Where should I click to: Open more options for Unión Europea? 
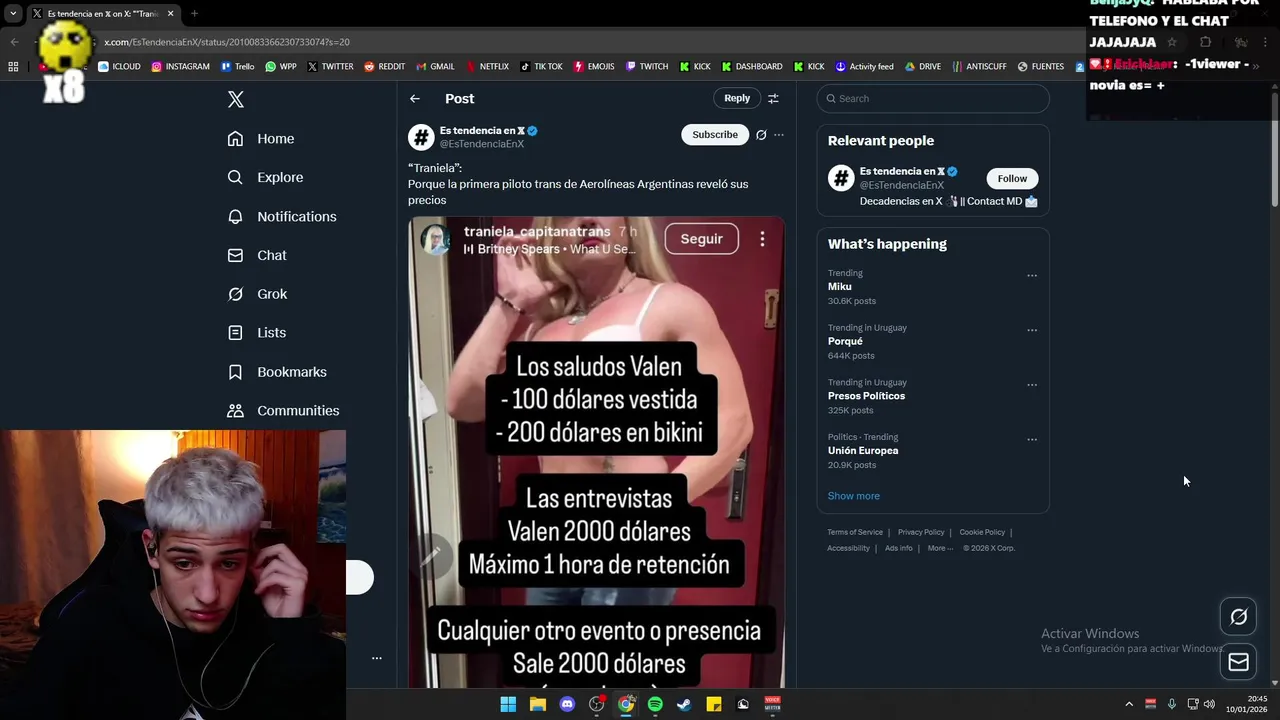[1032, 440]
